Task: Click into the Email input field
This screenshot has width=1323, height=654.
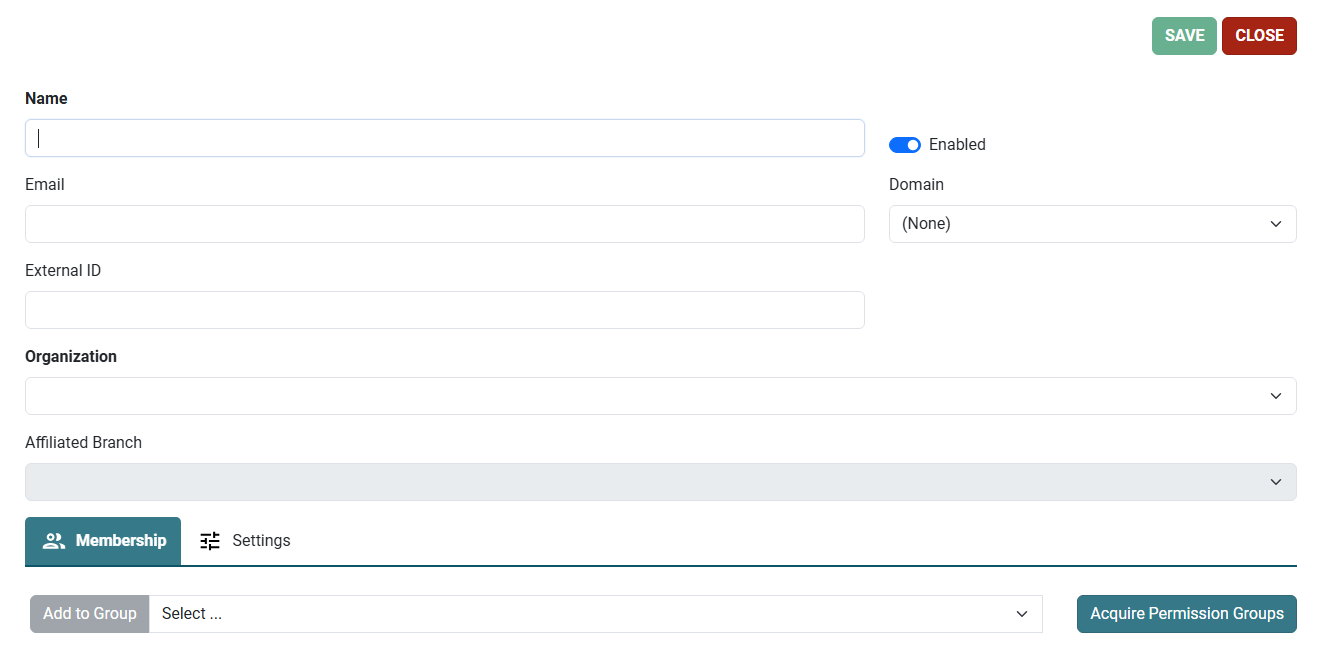Action: coord(445,224)
